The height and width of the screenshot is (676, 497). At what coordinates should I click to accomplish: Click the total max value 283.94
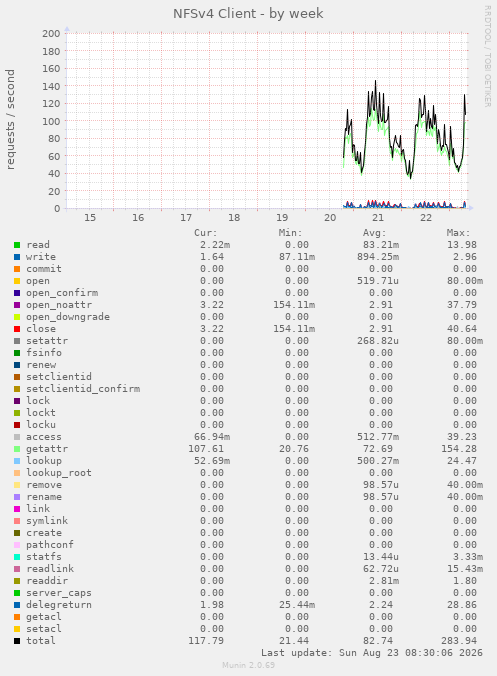click(x=459, y=641)
